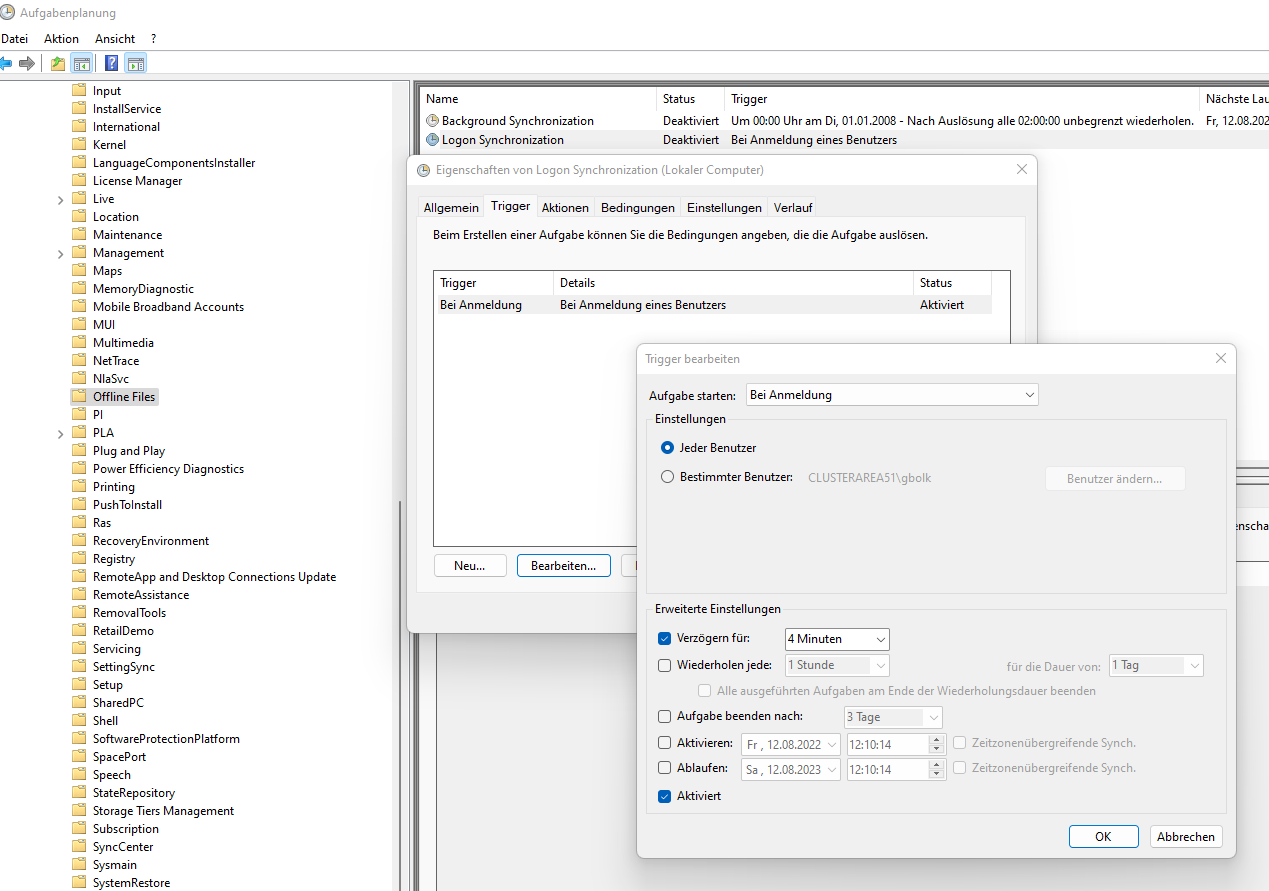Open the 4 Minuten delay dropdown
Image resolution: width=1269 pixels, height=891 pixels.
837,639
